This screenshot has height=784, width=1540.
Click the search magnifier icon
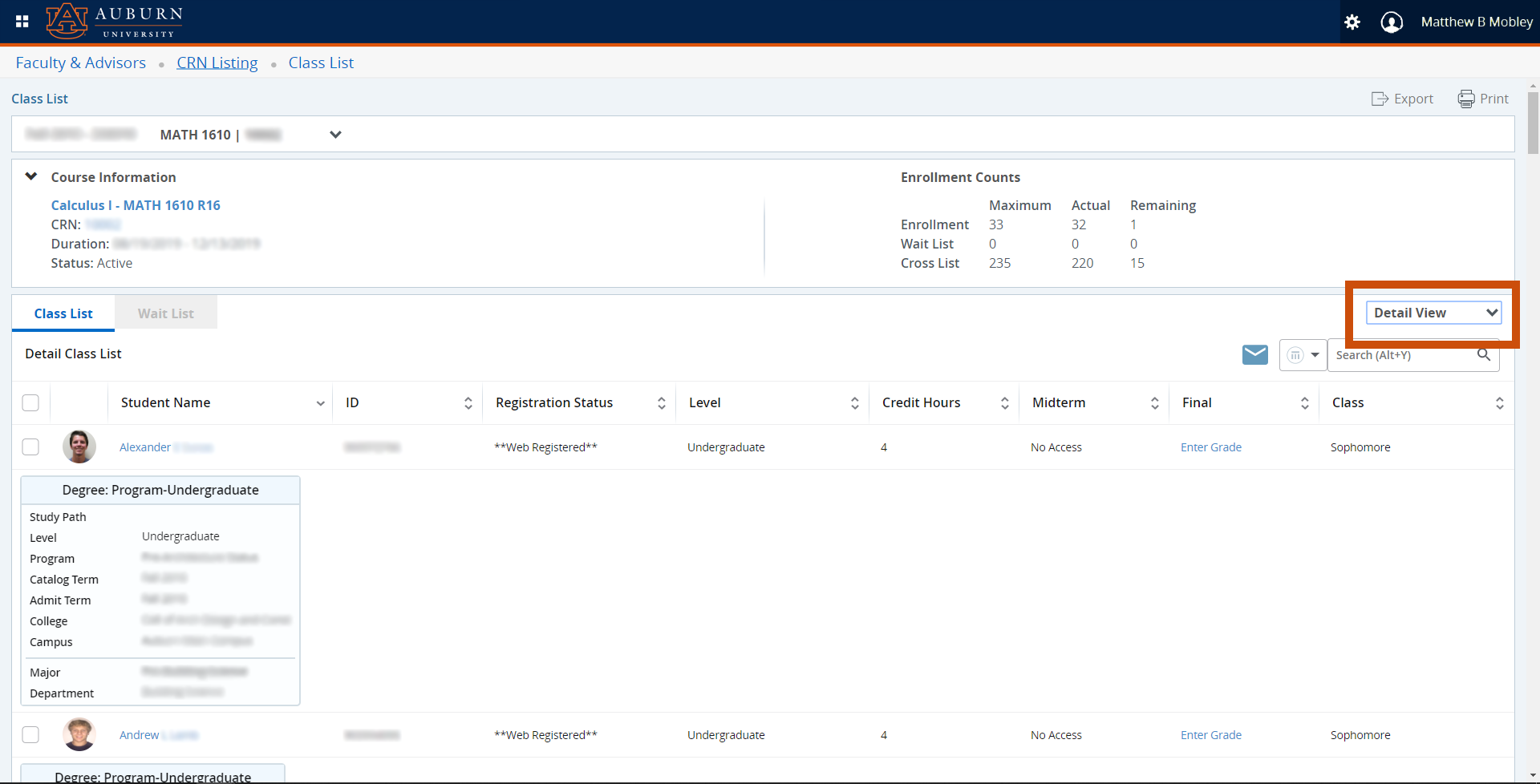(1484, 354)
